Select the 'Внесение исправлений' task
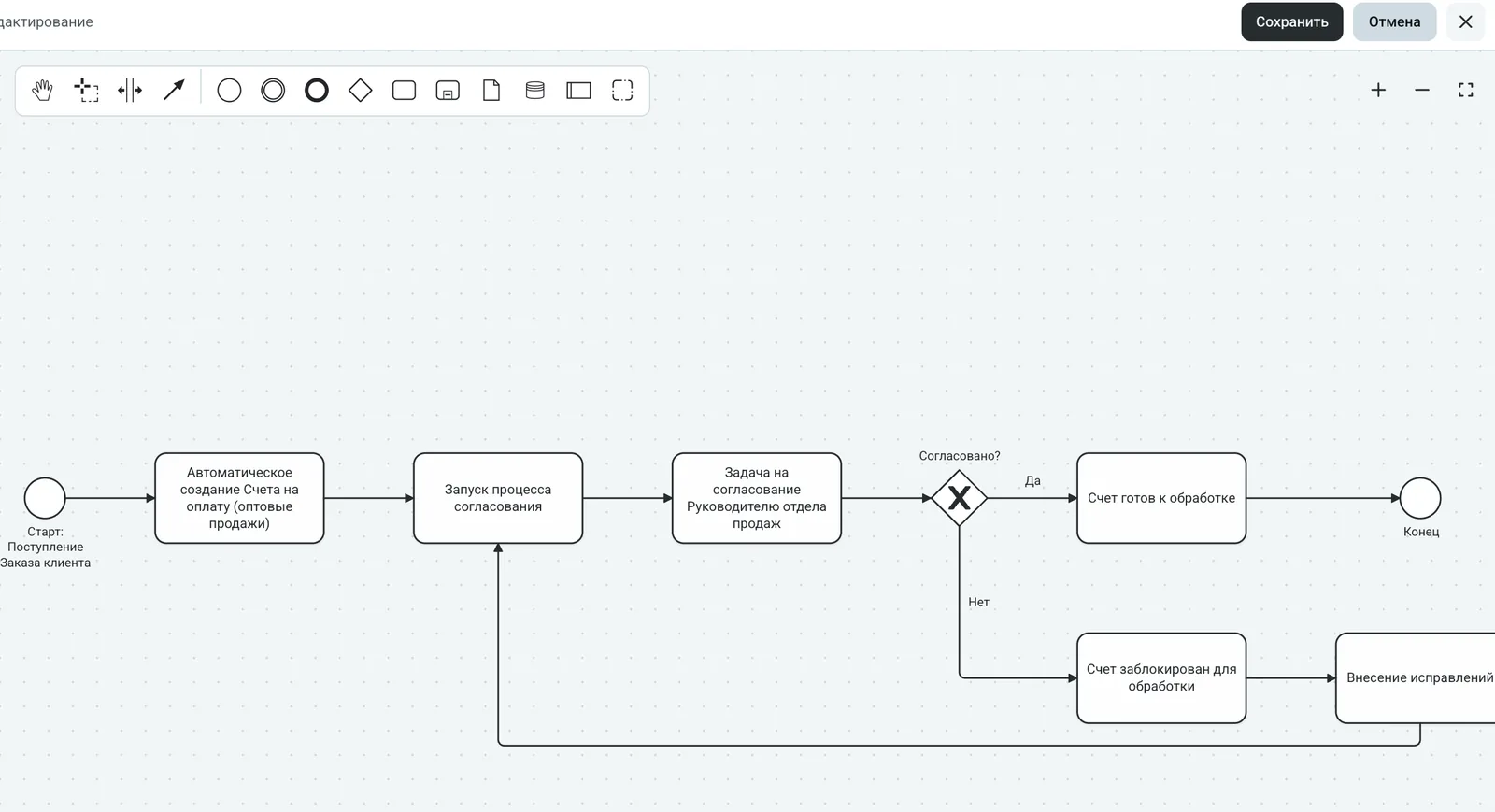 pyautogui.click(x=1417, y=678)
